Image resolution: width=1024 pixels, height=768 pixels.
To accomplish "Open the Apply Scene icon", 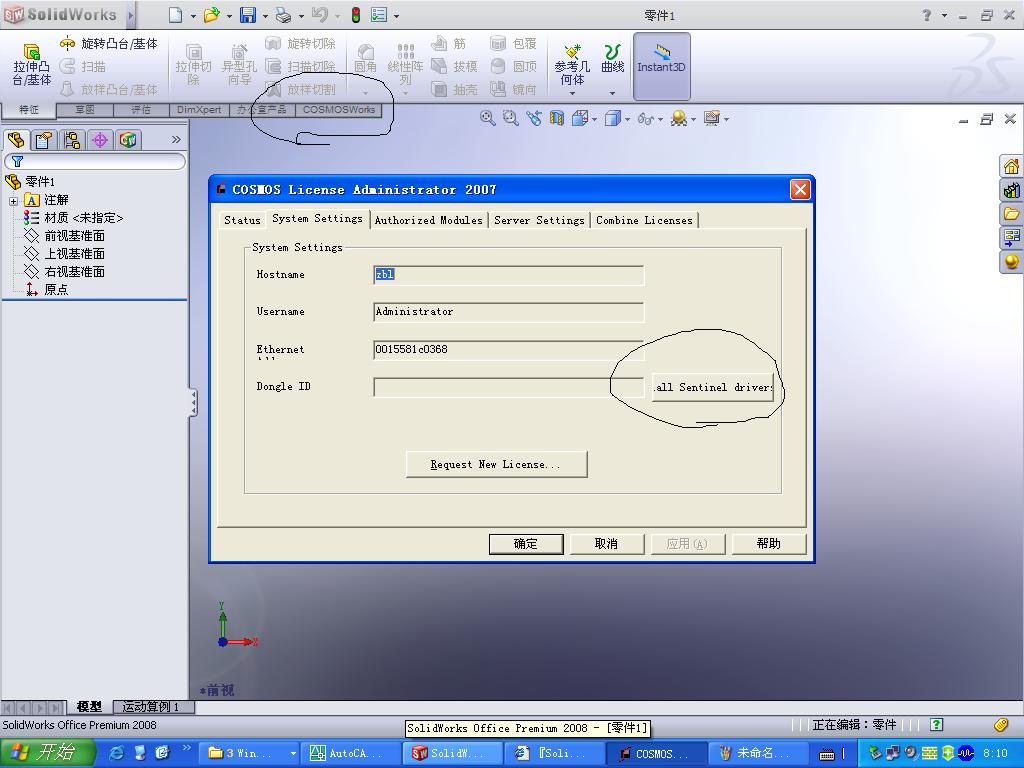I will tap(679, 118).
